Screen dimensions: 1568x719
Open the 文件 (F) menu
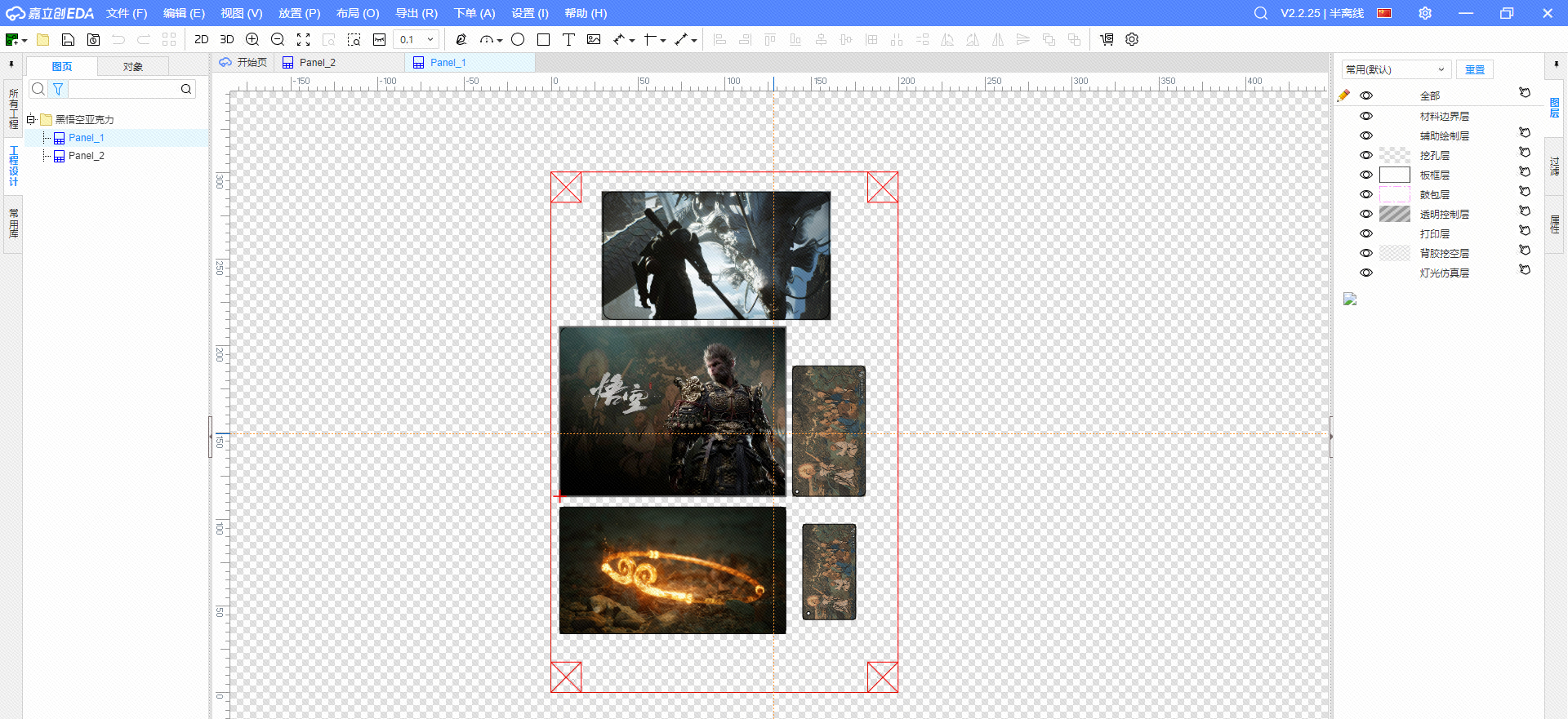coord(127,13)
